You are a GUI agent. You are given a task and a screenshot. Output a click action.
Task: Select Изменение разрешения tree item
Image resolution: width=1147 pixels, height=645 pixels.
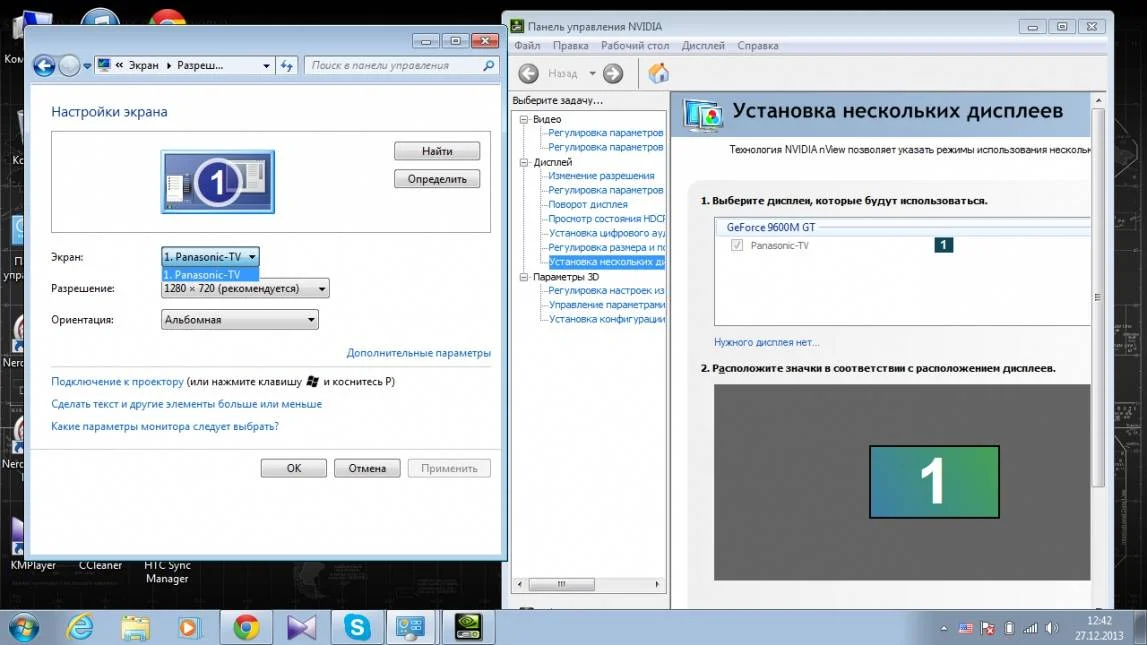pos(601,176)
